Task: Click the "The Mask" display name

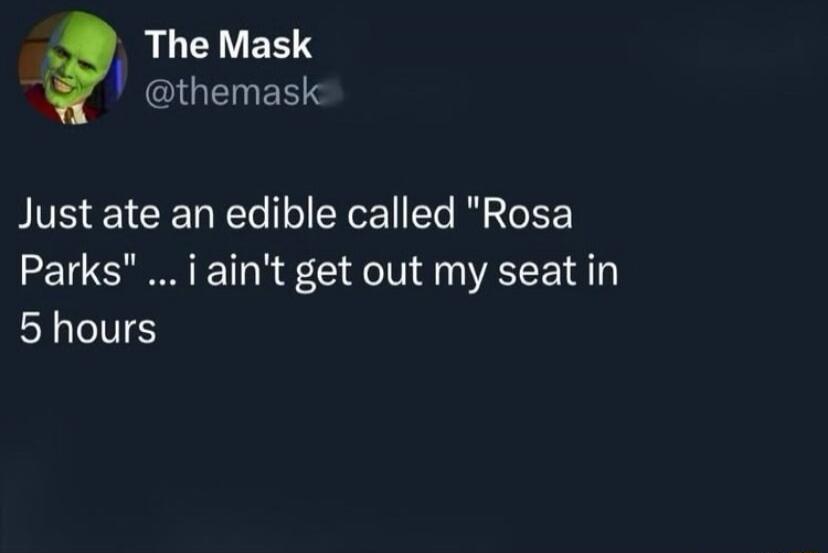Action: coord(228,45)
